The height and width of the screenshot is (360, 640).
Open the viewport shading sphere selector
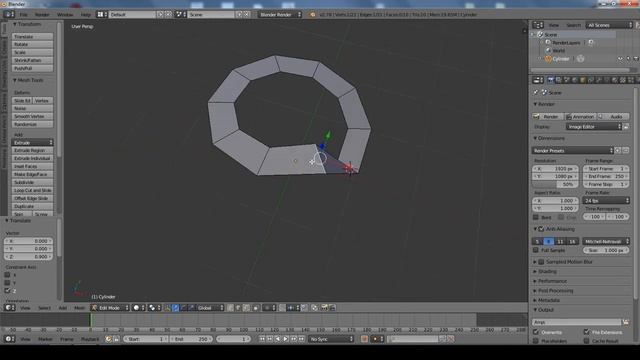tap(139, 308)
